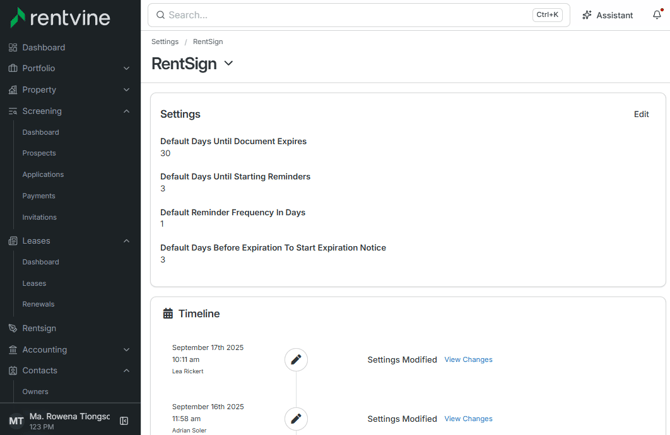Click the Screening icon in the sidebar
This screenshot has width=670, height=435.
pyautogui.click(x=13, y=111)
